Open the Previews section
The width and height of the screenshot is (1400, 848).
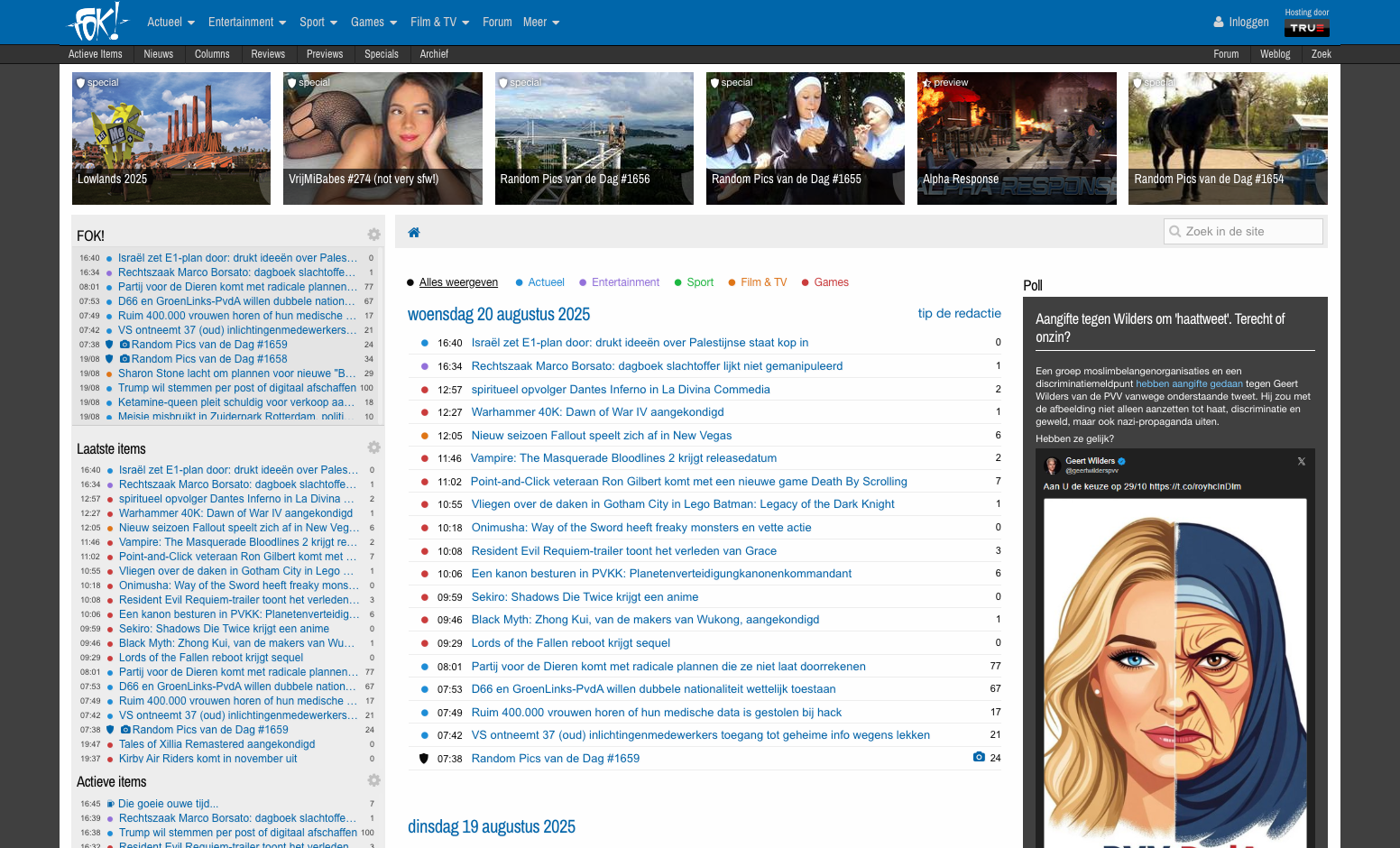325,54
